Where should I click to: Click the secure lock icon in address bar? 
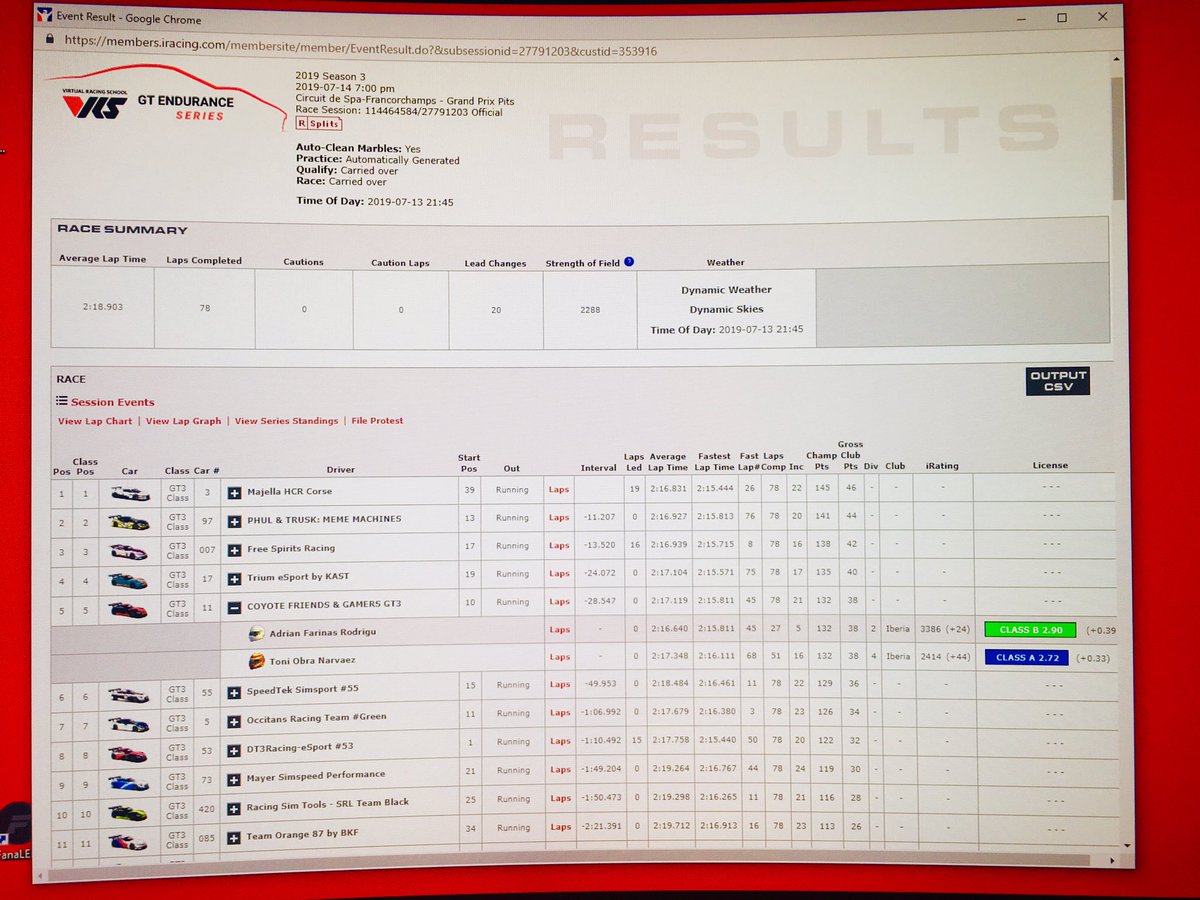tap(49, 40)
